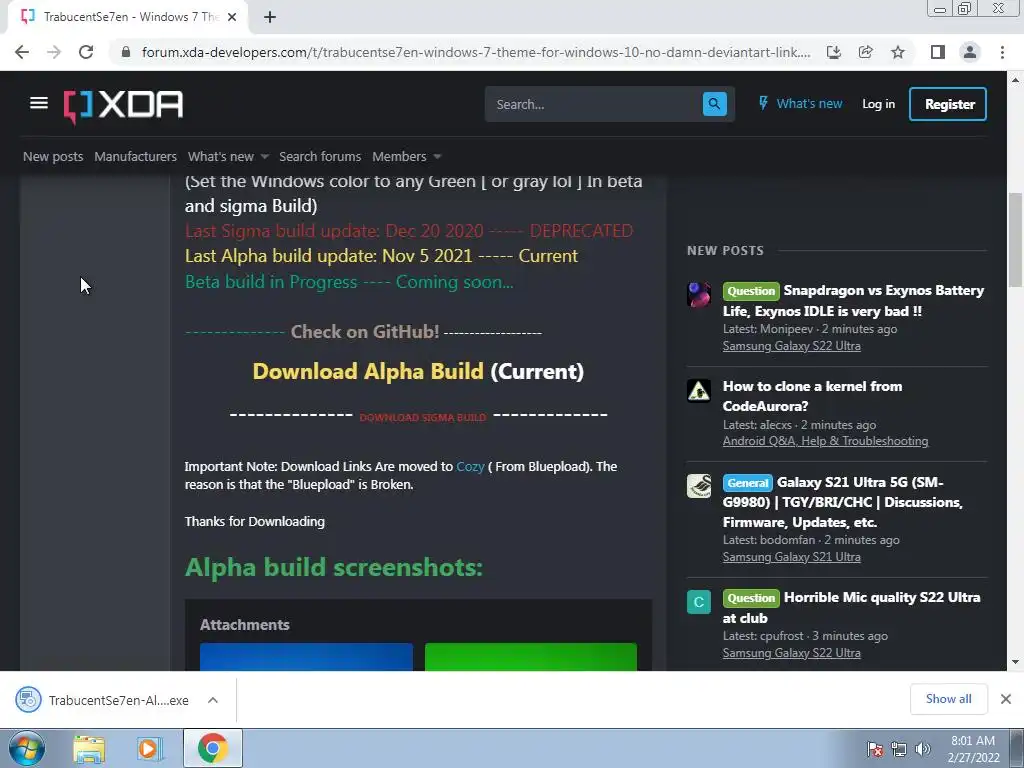
Task: Open the Search forums nav item
Action: pos(320,157)
